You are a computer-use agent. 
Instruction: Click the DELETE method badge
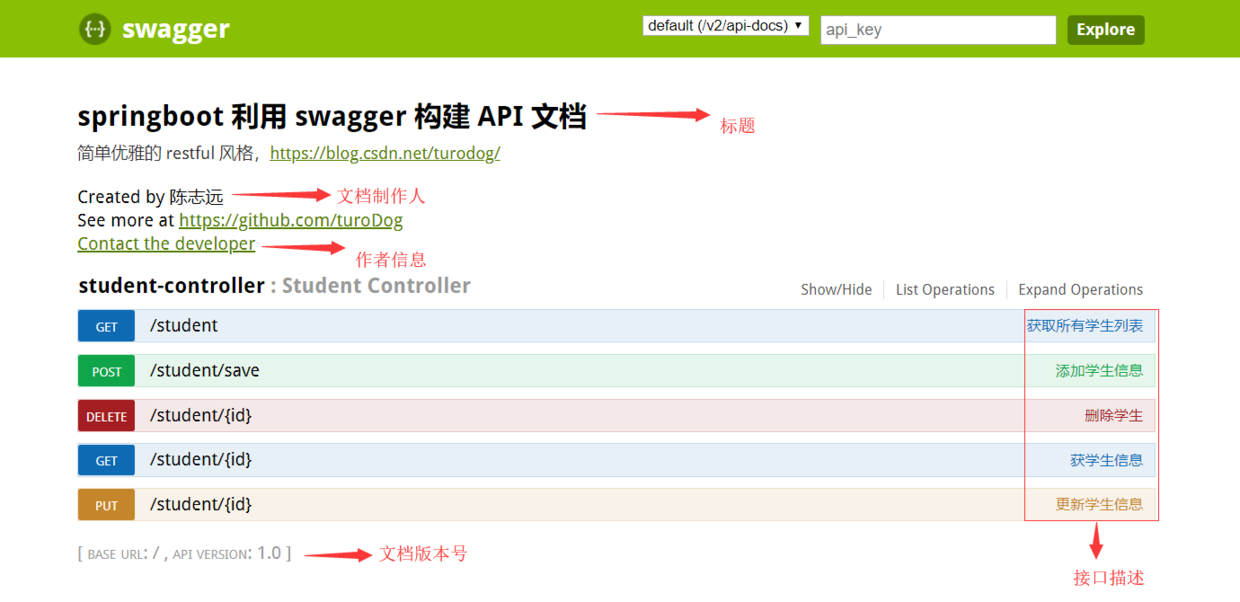(x=107, y=416)
